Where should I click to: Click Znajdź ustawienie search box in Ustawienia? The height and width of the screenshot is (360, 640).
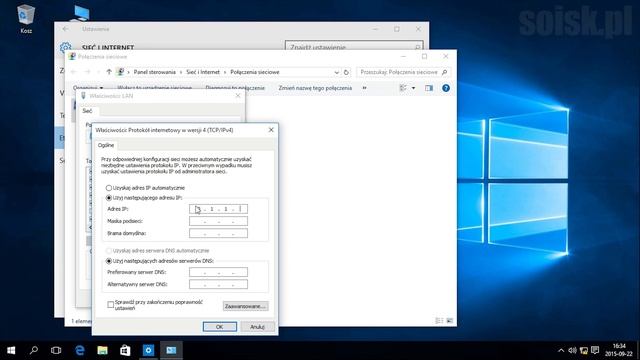tap(354, 47)
